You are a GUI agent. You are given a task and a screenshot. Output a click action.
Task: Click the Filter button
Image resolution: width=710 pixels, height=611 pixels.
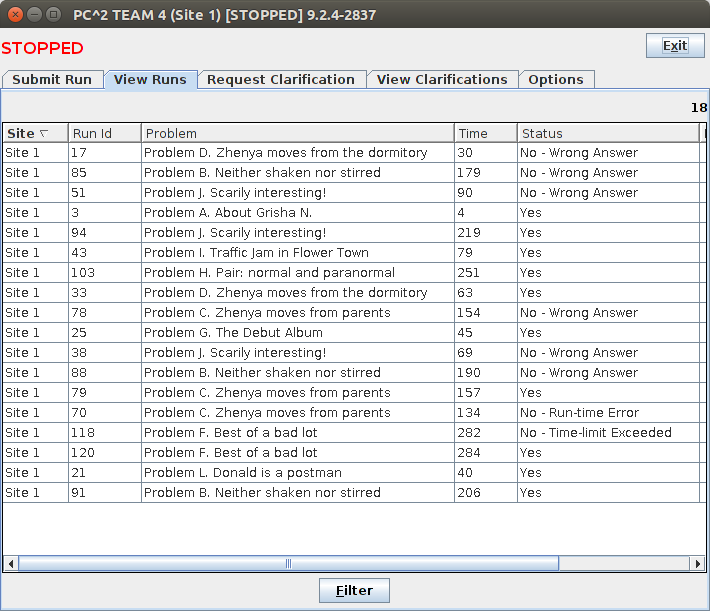[x=354, y=590]
